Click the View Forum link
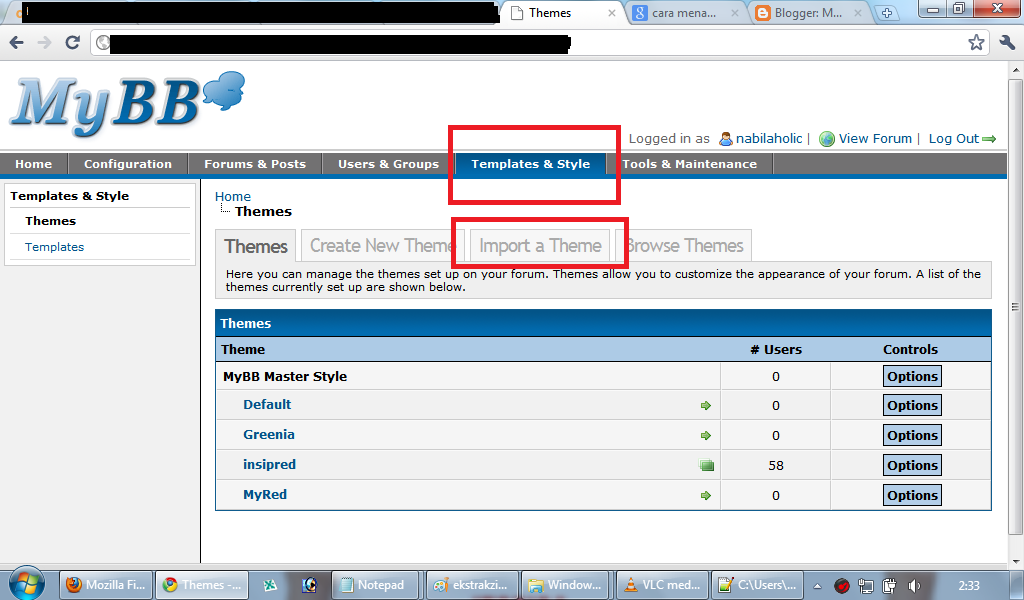1024x600 pixels. click(874, 138)
